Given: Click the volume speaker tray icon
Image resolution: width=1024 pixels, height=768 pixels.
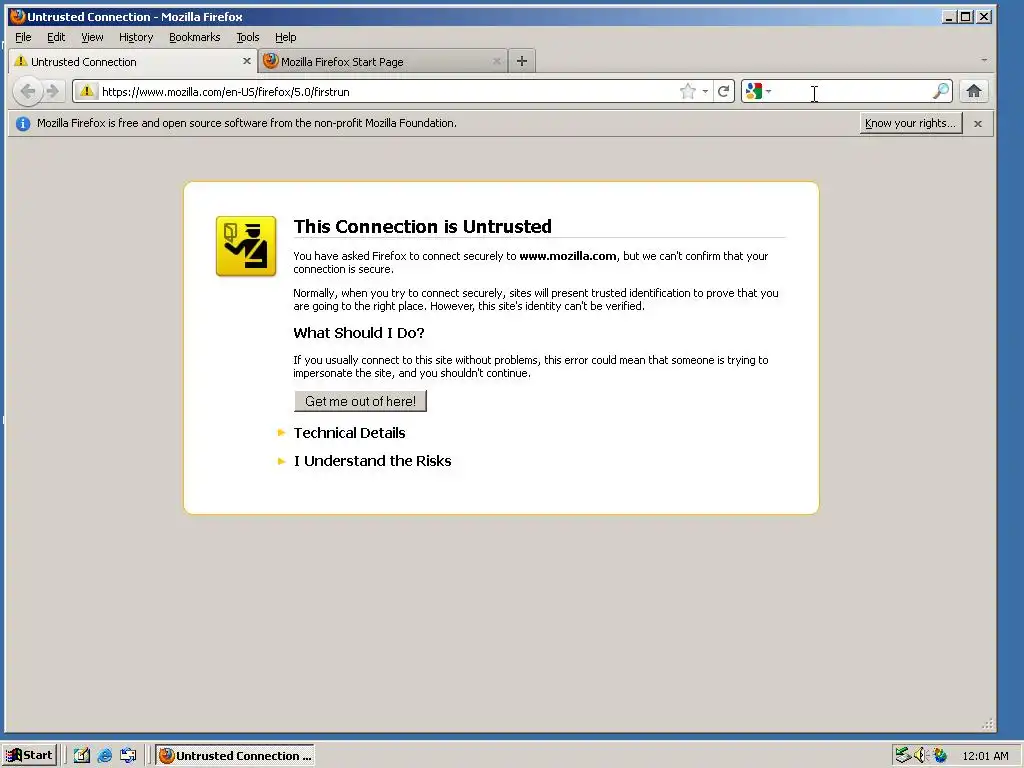Looking at the screenshot, I should pos(921,756).
